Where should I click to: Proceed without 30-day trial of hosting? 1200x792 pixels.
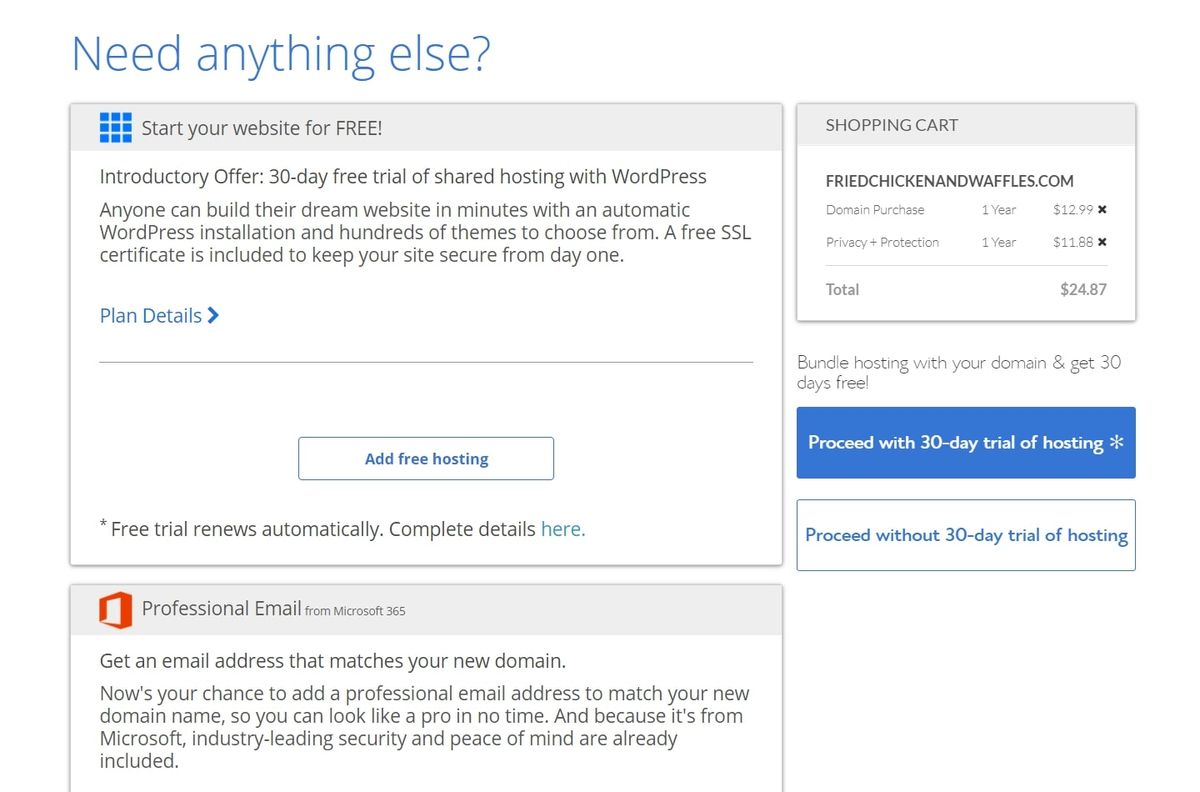[x=965, y=535]
